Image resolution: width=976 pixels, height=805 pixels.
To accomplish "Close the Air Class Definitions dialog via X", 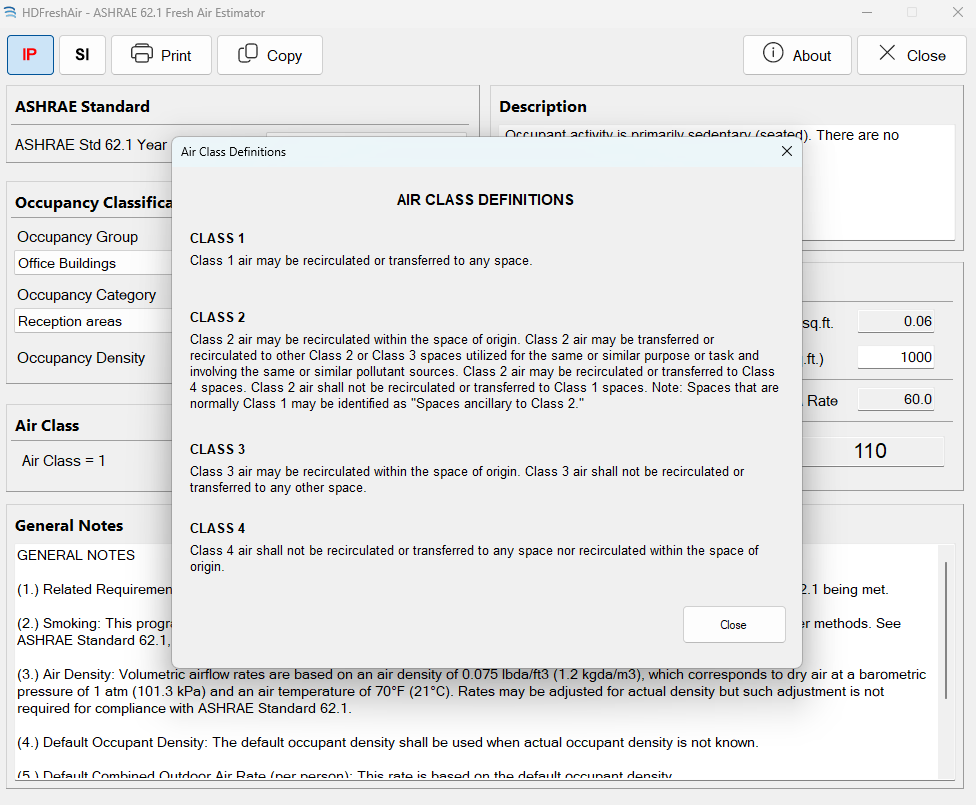I will [787, 151].
